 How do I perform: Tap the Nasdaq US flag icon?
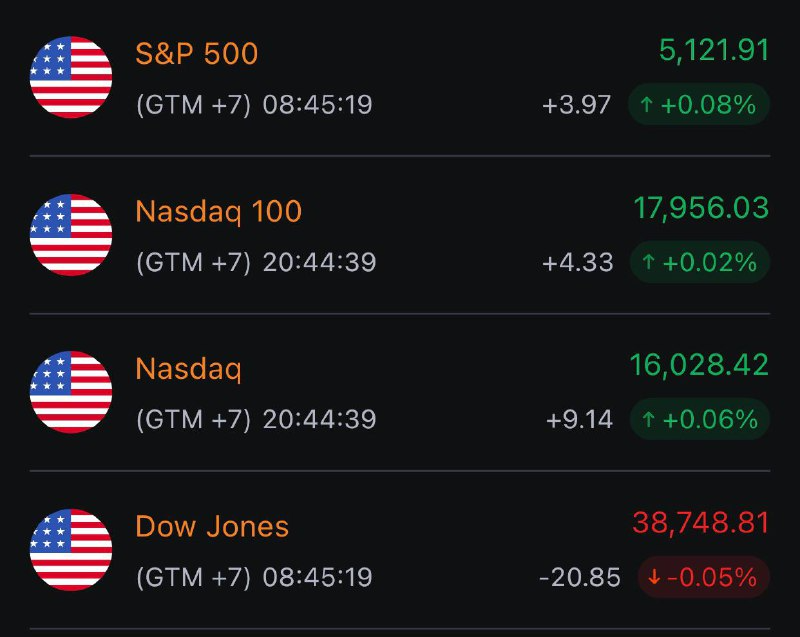coord(71,392)
